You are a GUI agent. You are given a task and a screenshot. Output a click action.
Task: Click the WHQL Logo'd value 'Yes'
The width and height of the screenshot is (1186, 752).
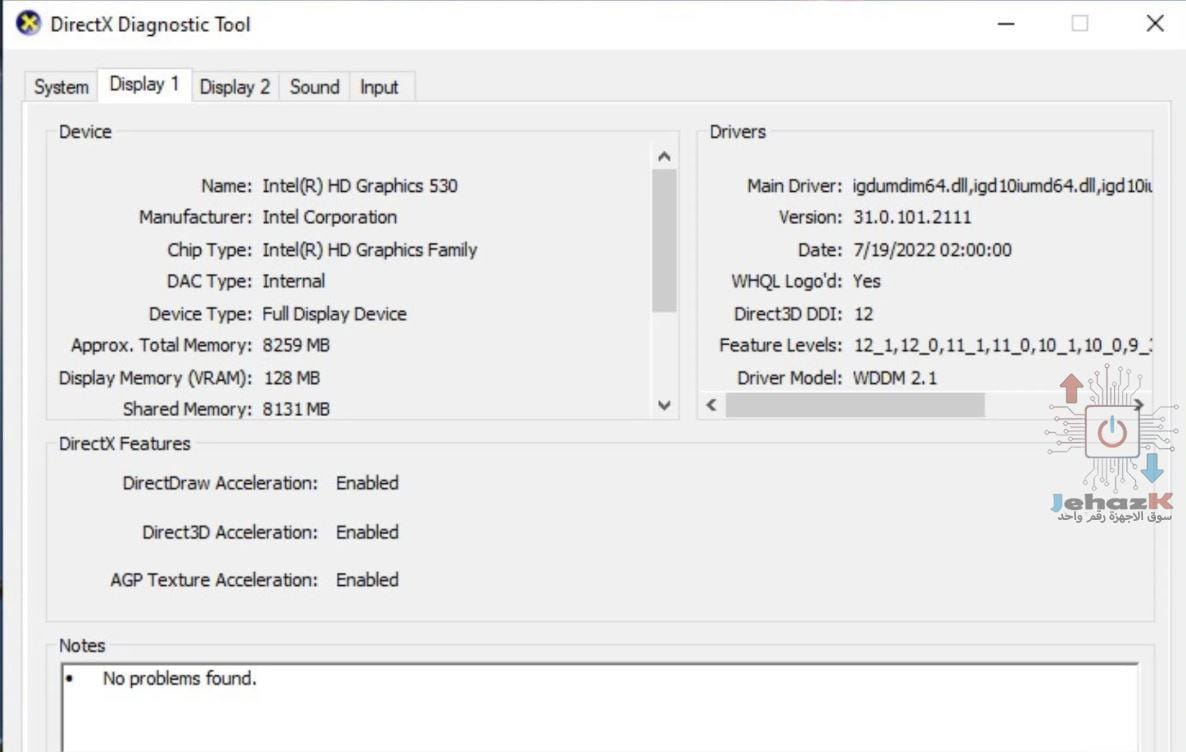tap(866, 281)
